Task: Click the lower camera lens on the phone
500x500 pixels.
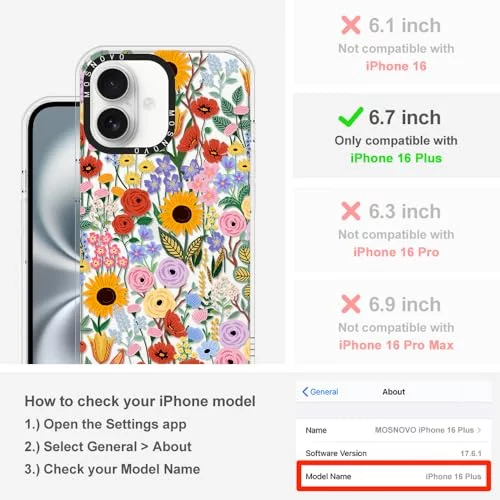Action: click(x=112, y=123)
